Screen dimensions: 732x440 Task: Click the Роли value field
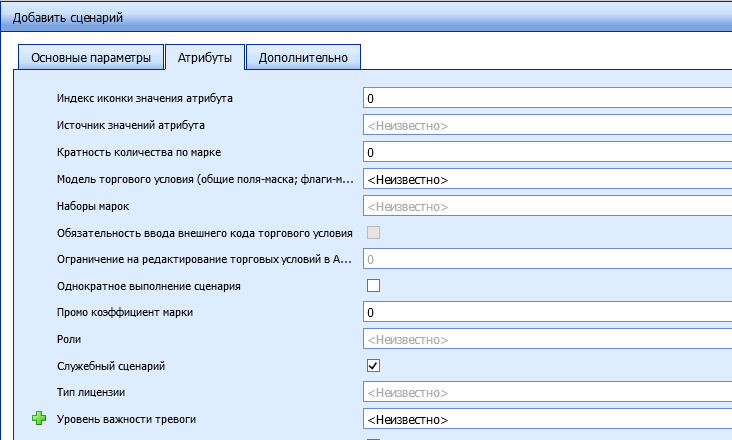point(546,339)
